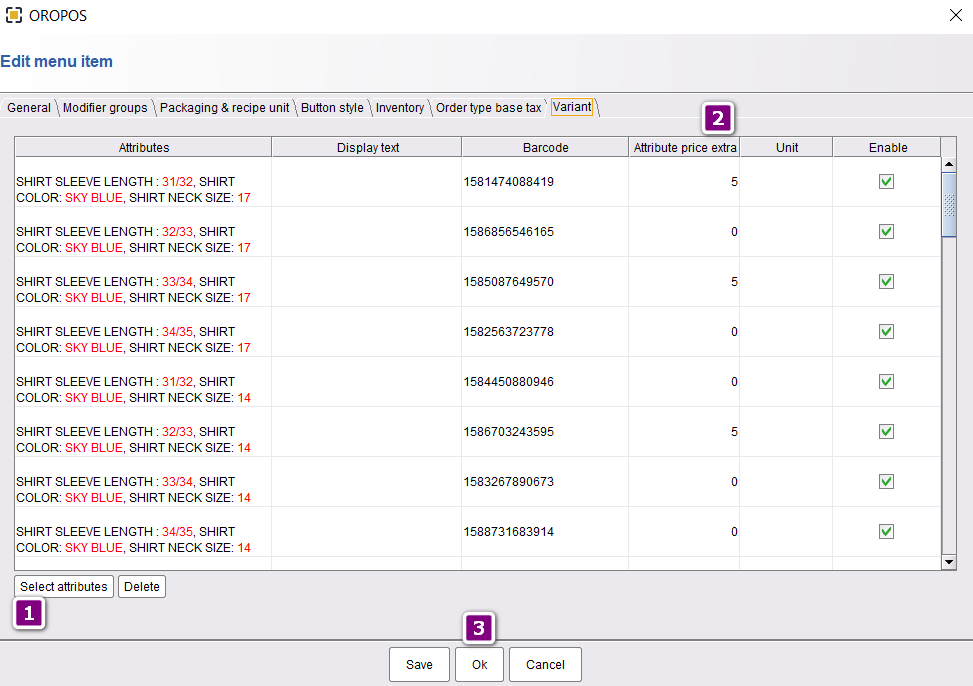Viewport: 973px width, 686px height.
Task: Toggle Enable for barcode 1588731683914 row
Action: (x=886, y=531)
